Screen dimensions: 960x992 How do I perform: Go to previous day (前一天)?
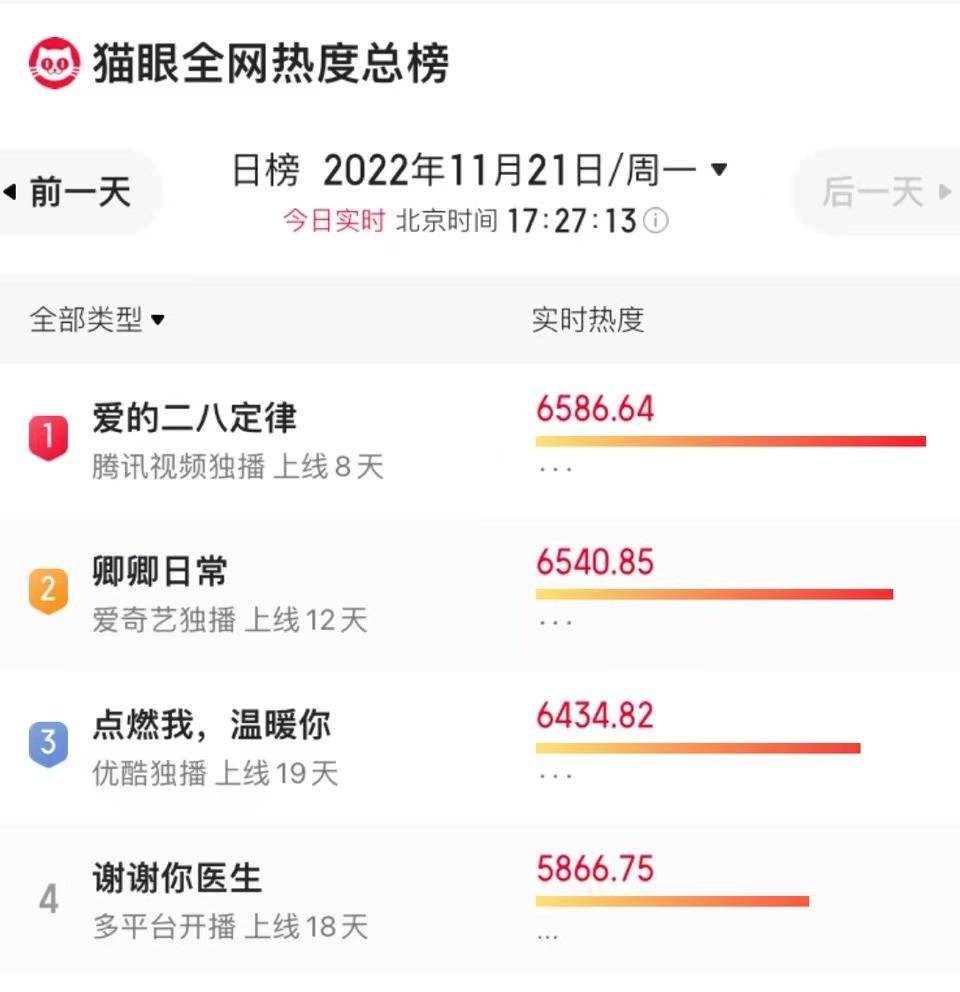[x=70, y=191]
